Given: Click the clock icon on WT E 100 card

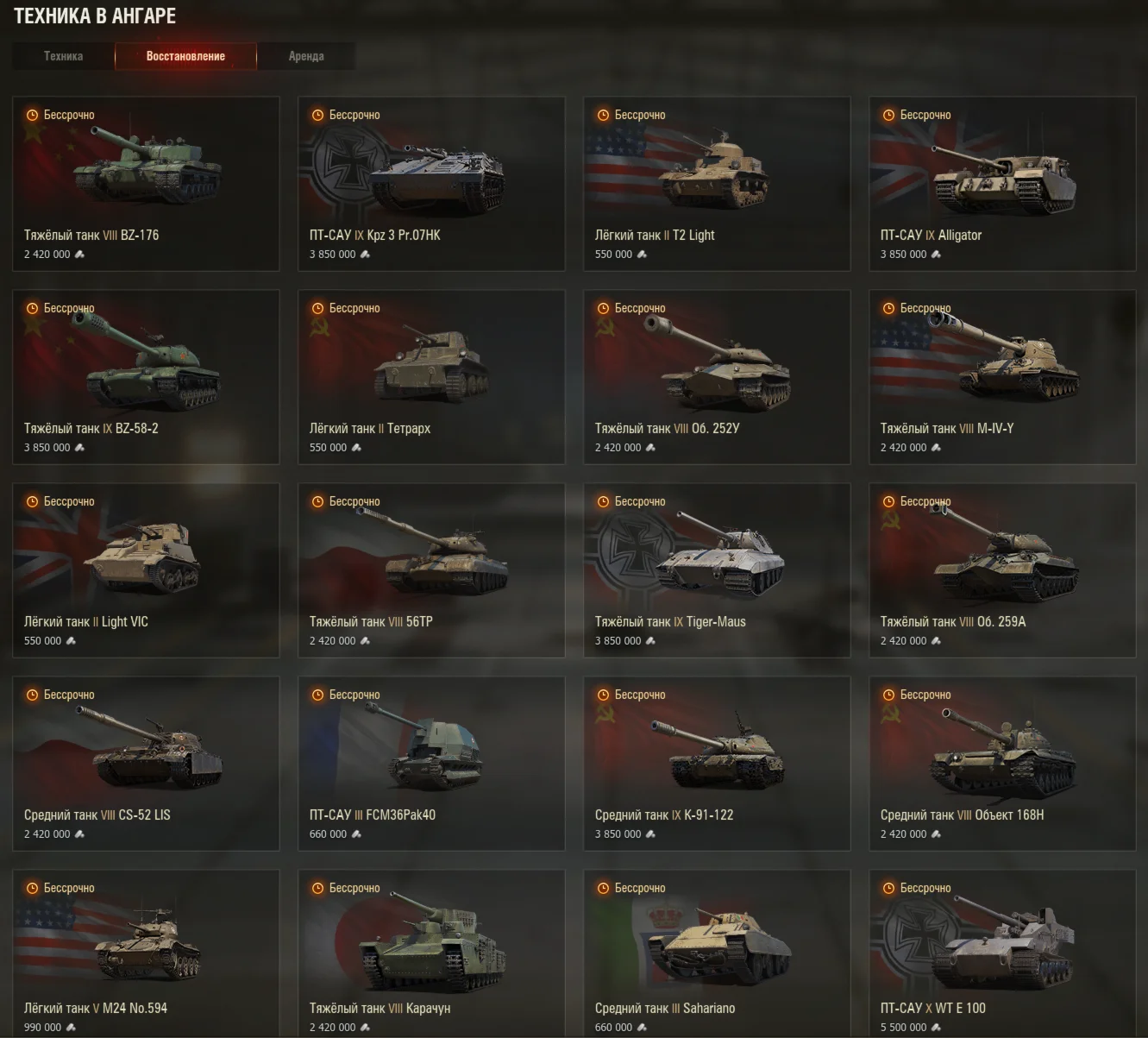Looking at the screenshot, I should 889,888.
